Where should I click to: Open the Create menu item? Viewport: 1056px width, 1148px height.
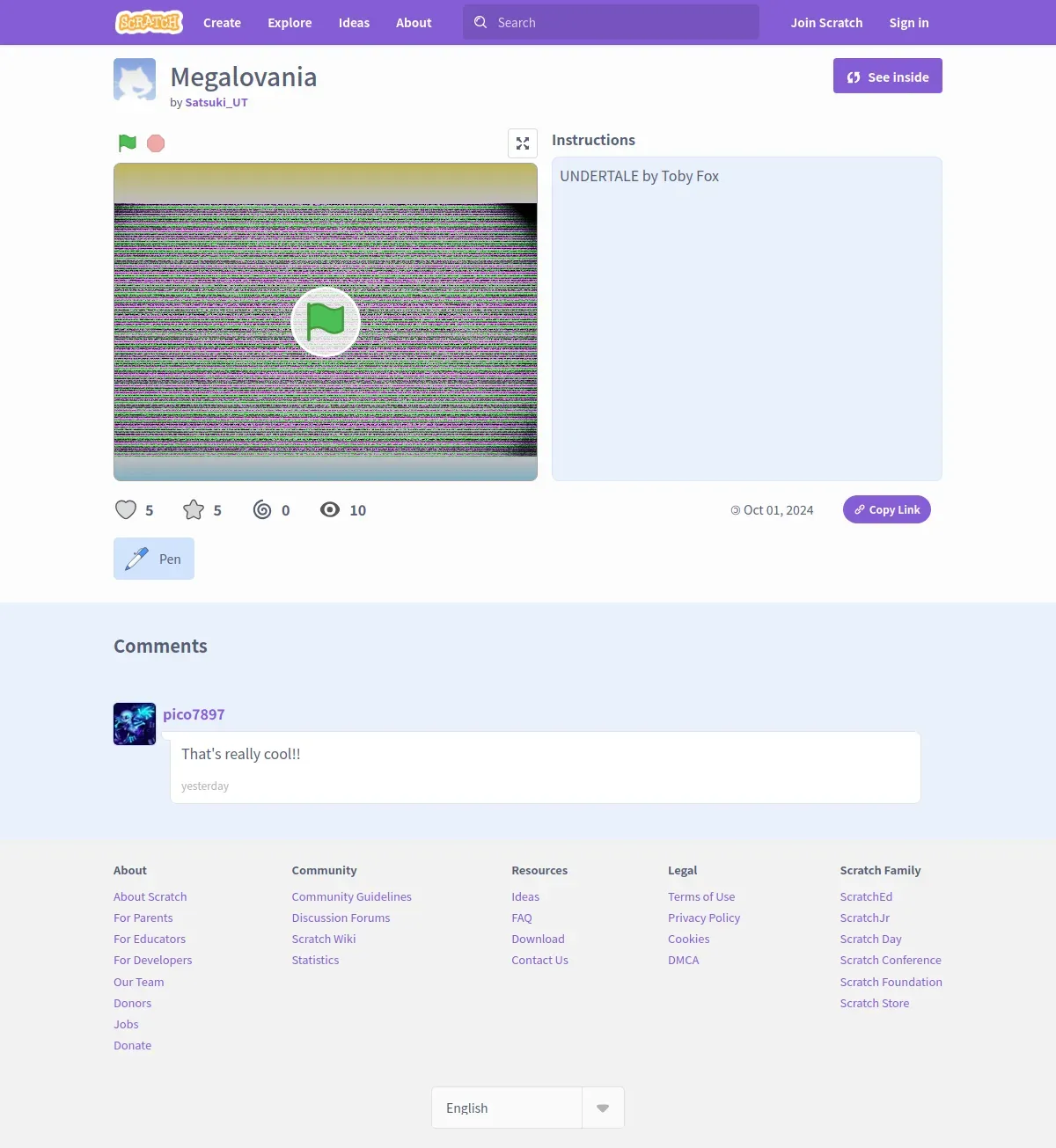[x=222, y=23]
